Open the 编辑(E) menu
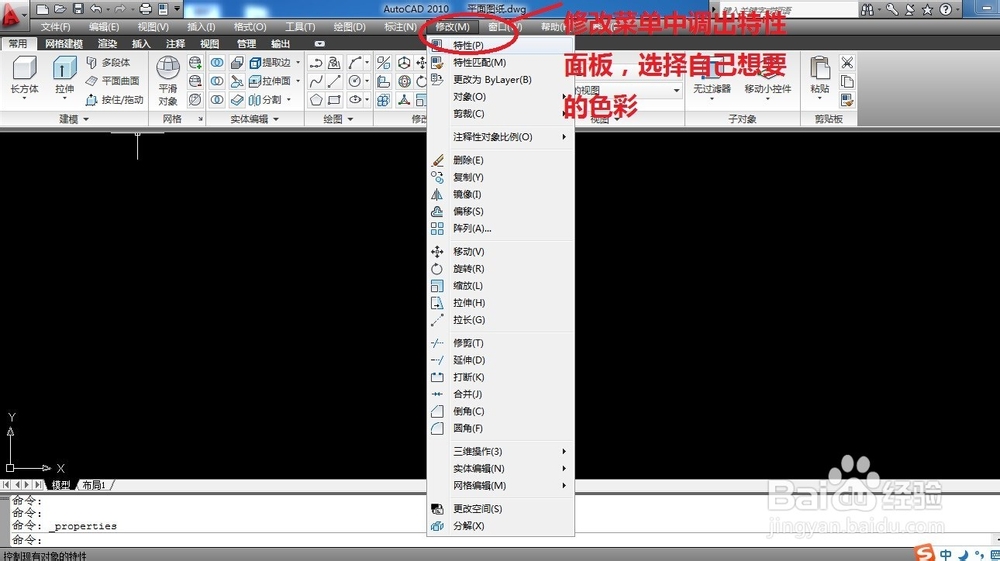Screen dimensions: 1000x561 point(104,27)
